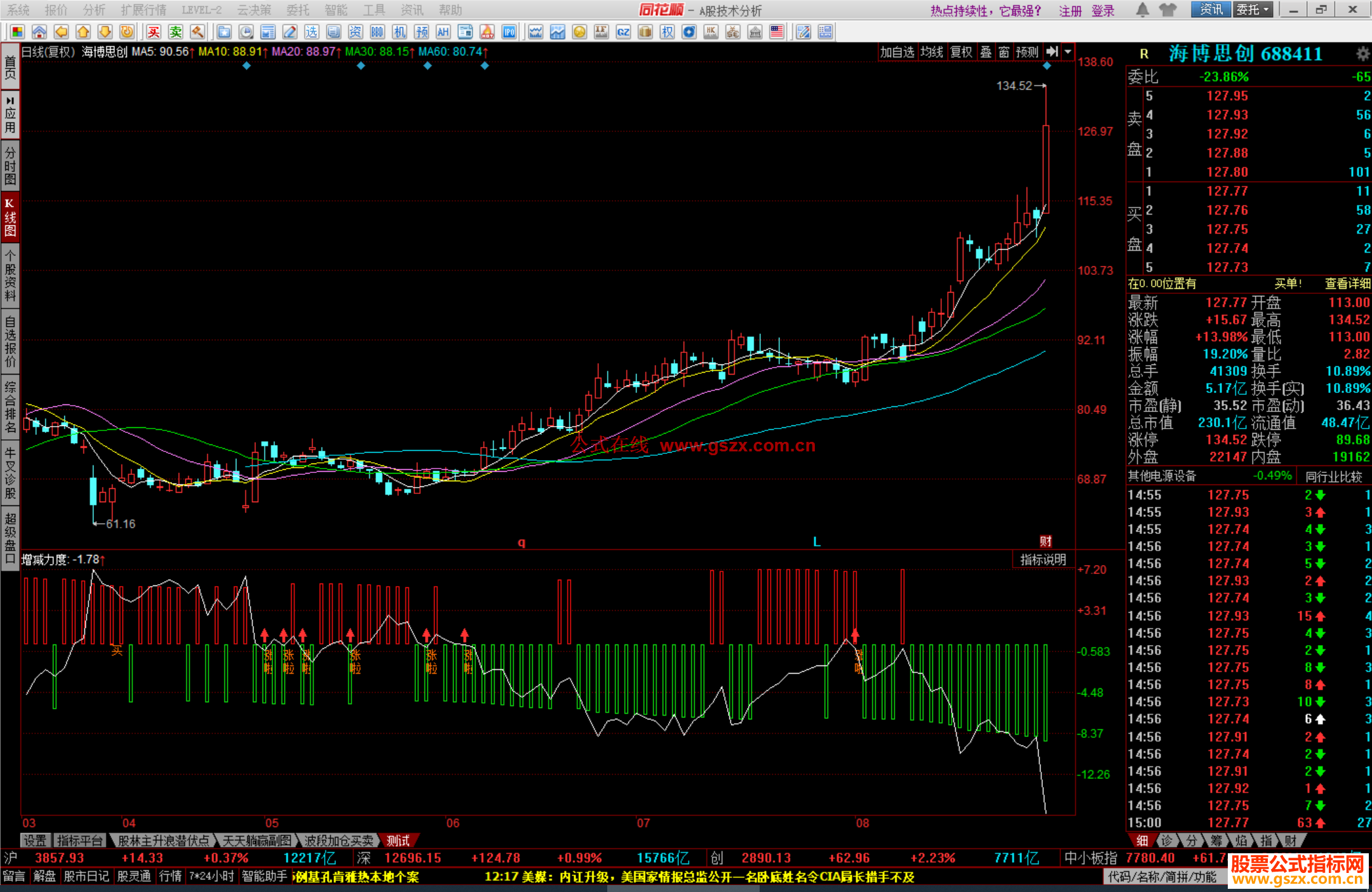Click the 指标说明 button
Screen dimensions: 1372x892
click(1043, 559)
